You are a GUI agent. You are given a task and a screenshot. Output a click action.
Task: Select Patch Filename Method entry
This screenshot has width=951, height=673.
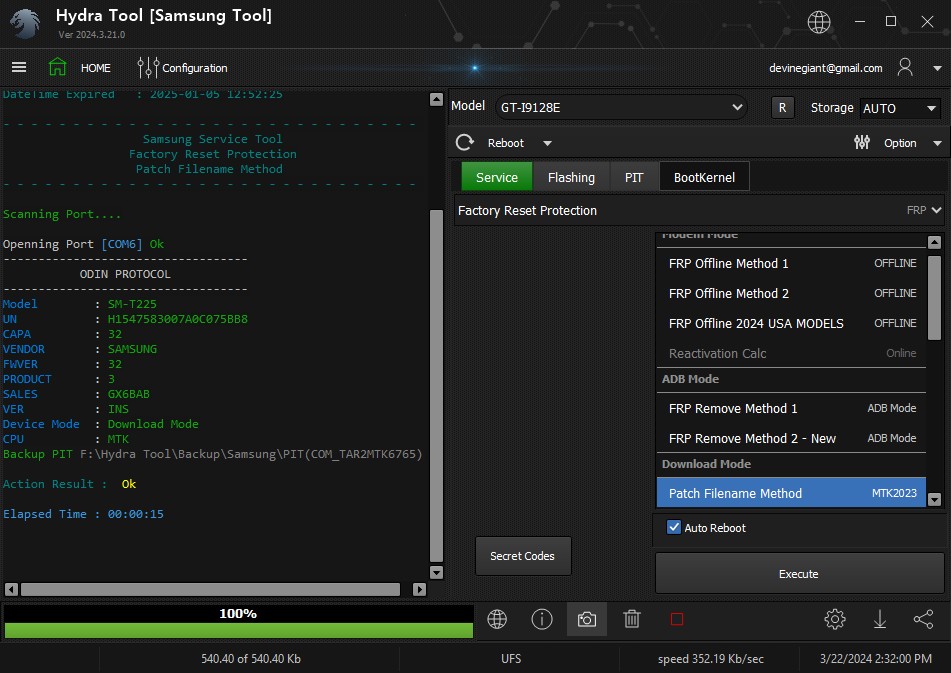point(791,493)
